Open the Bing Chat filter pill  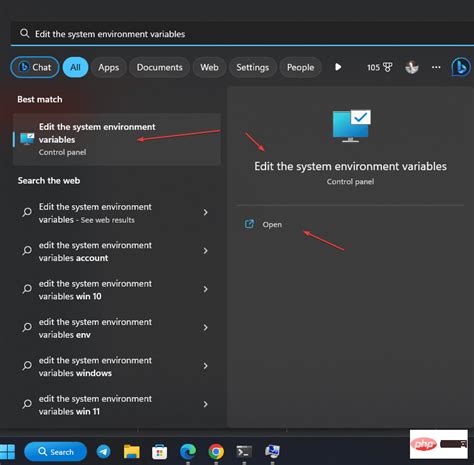35,67
